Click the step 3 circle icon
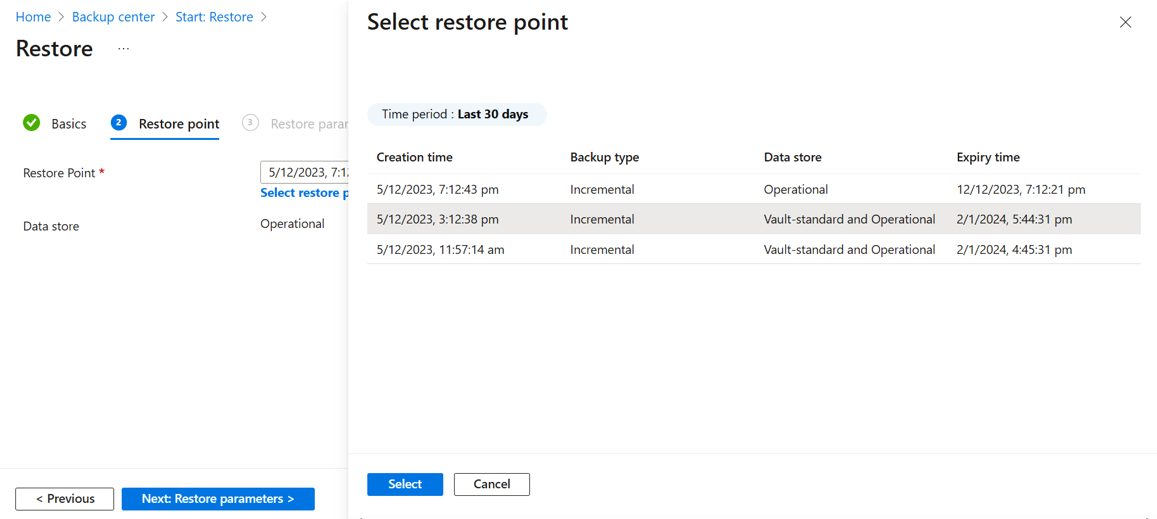Screen dimensions: 1157x519 (x=250, y=123)
